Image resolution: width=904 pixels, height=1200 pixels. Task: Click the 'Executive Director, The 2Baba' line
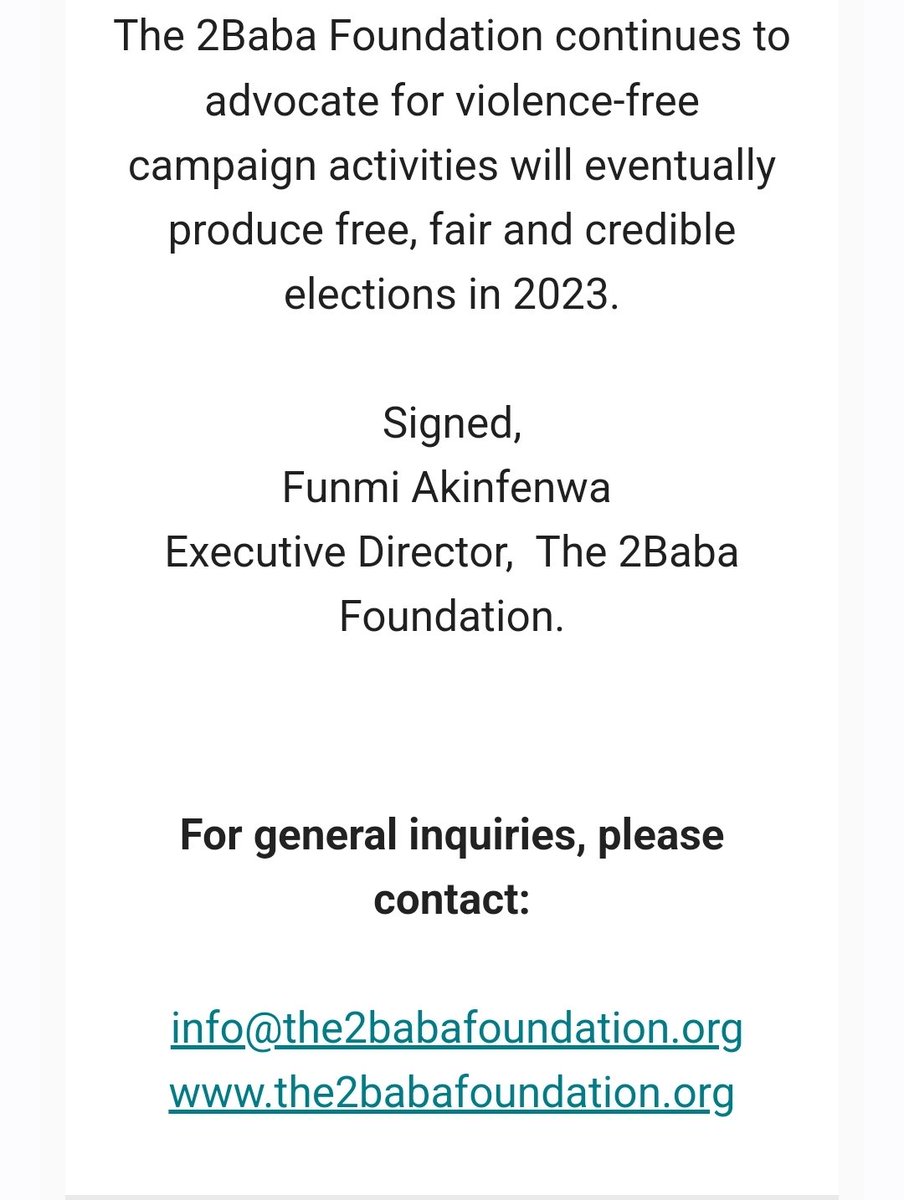[452, 552]
